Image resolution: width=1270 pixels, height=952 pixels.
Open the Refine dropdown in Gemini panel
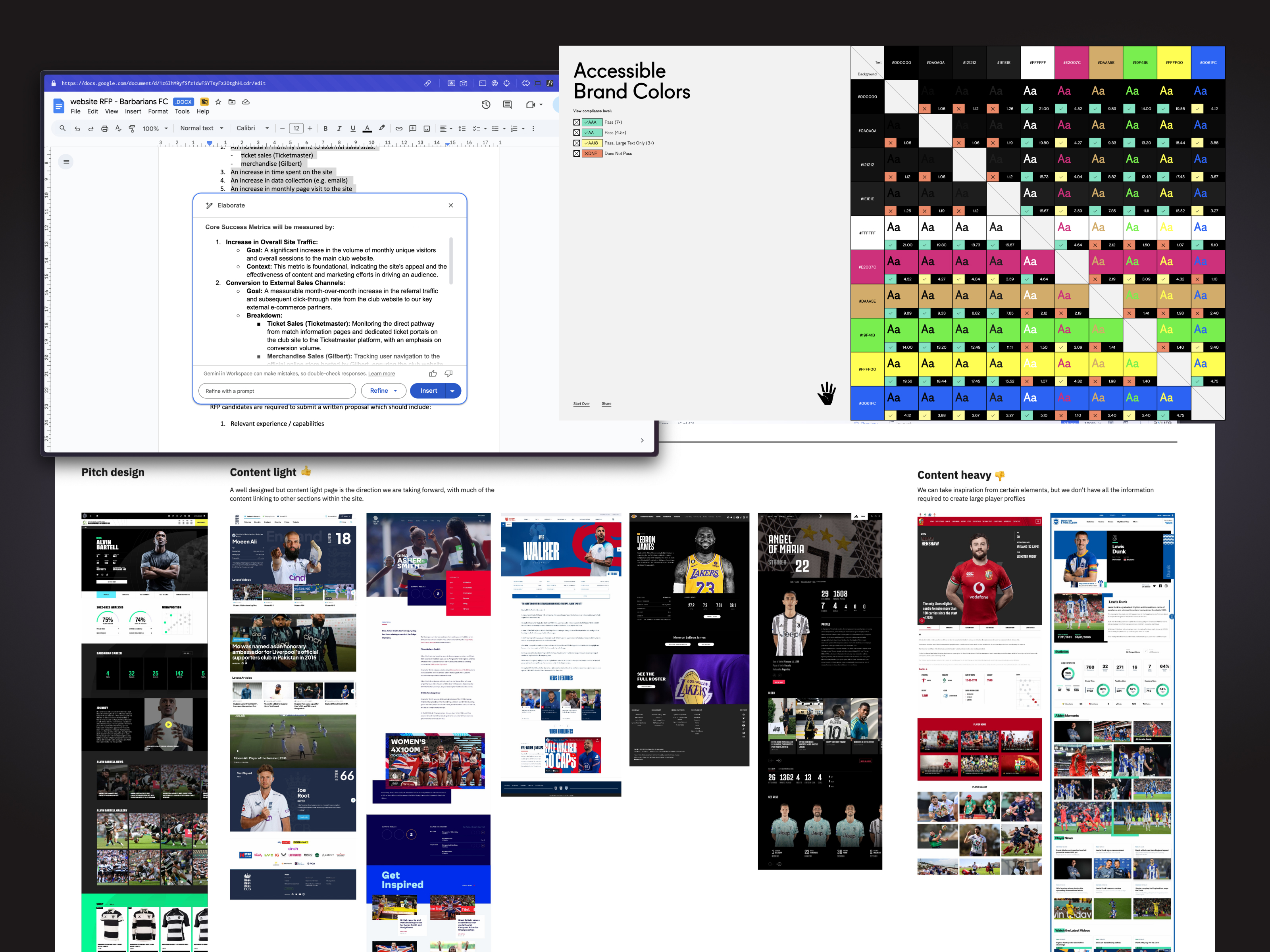coord(383,391)
